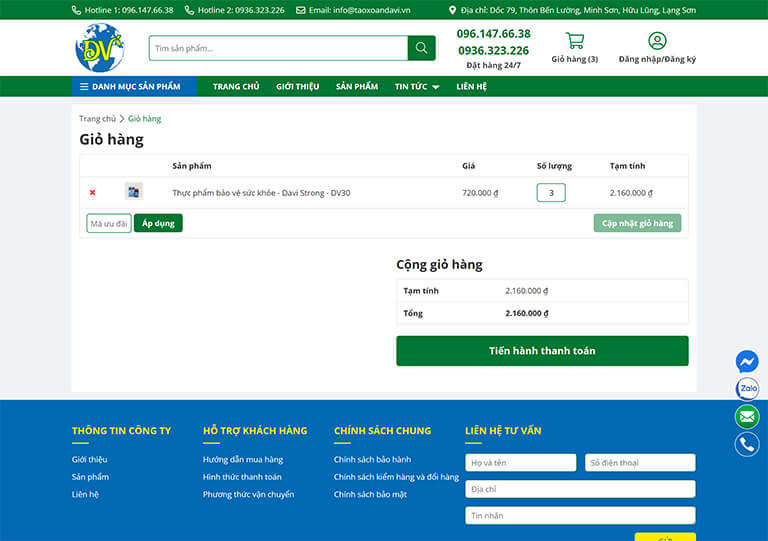Click the Họ và tên input
Viewport: 768px width, 541px height.
(x=521, y=463)
